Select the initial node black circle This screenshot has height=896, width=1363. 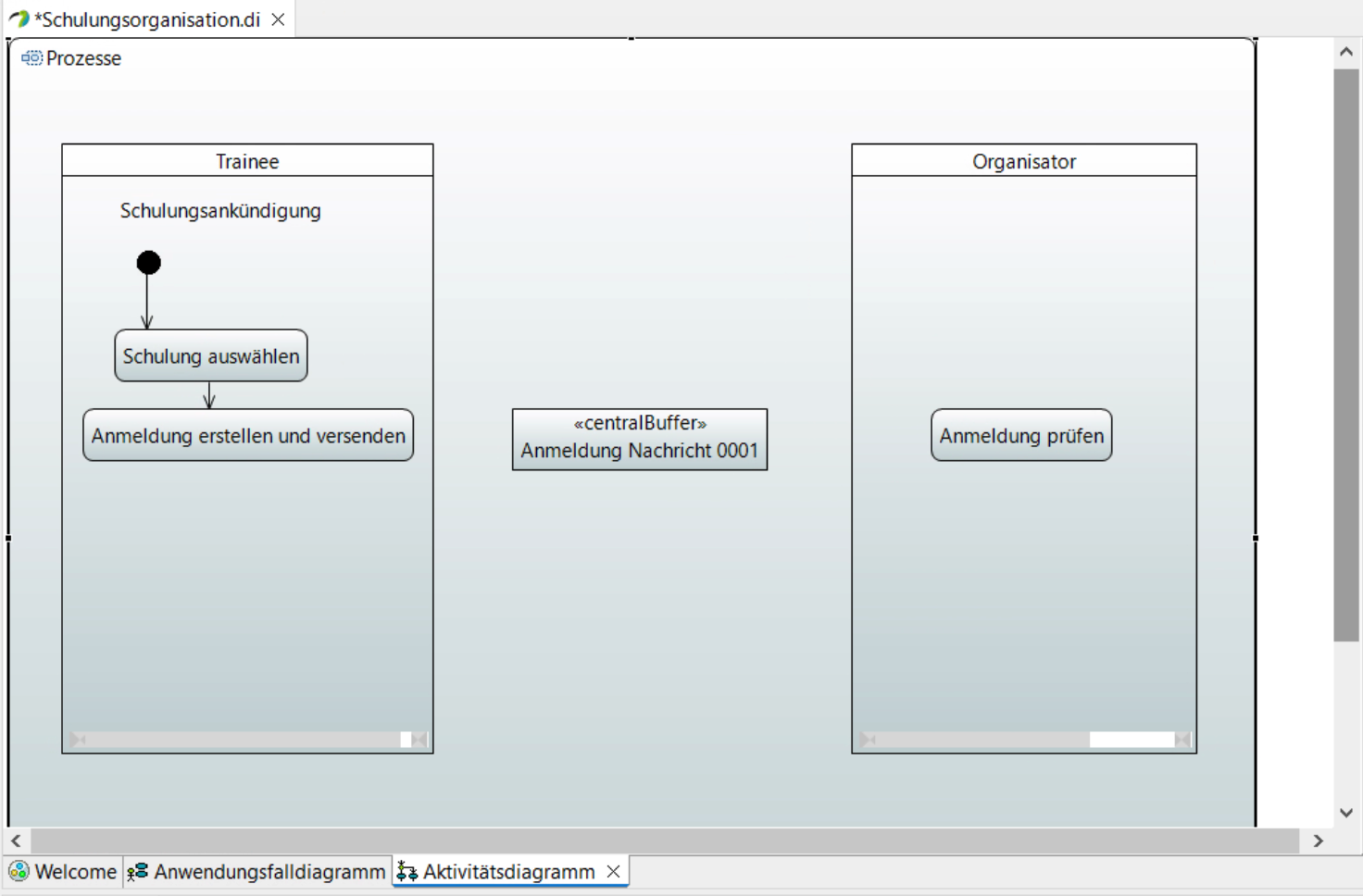[x=148, y=263]
